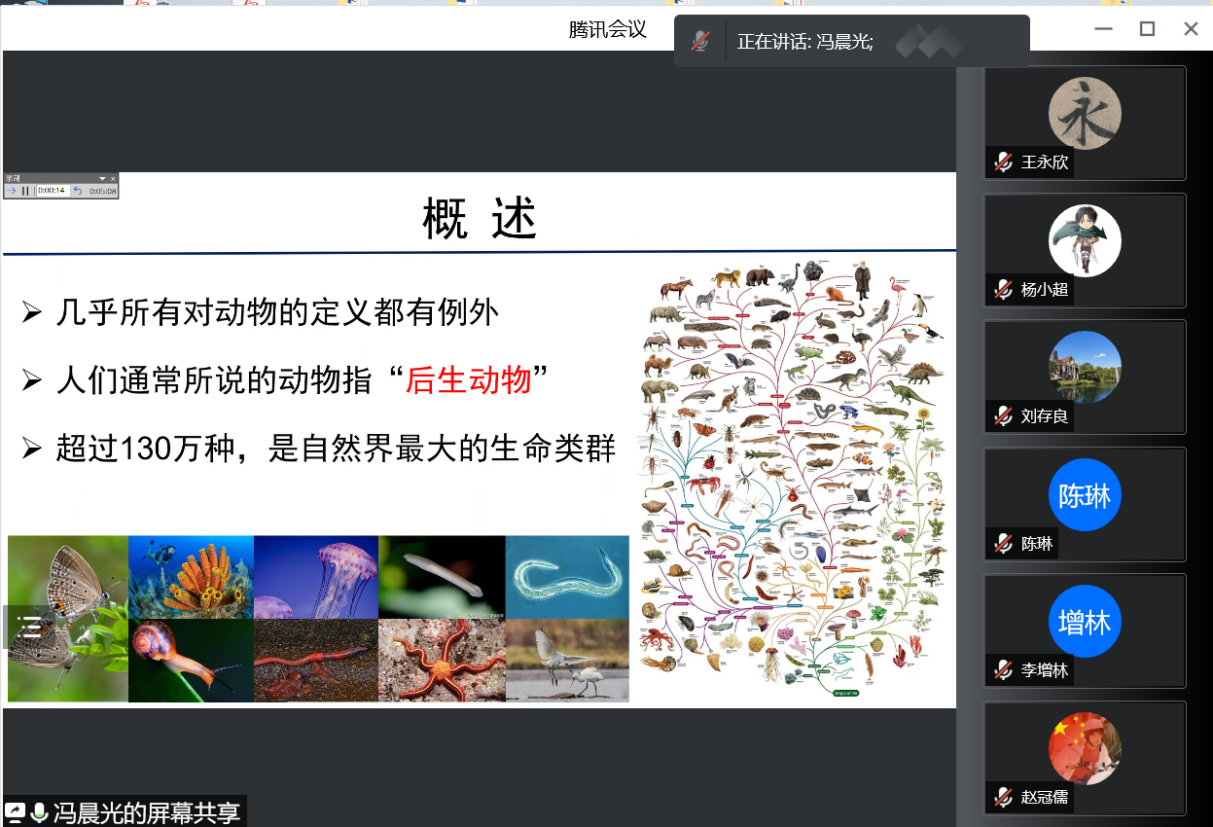This screenshot has height=827, width=1213.
Task: Open the recording toolbar dropdown triangle
Action: pos(102,179)
